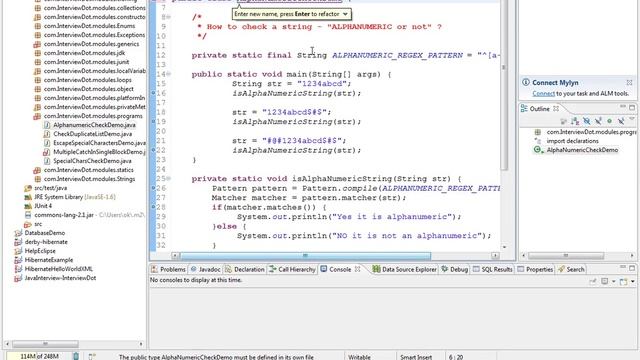Click the DatabaseDemo project icon

coord(18,233)
